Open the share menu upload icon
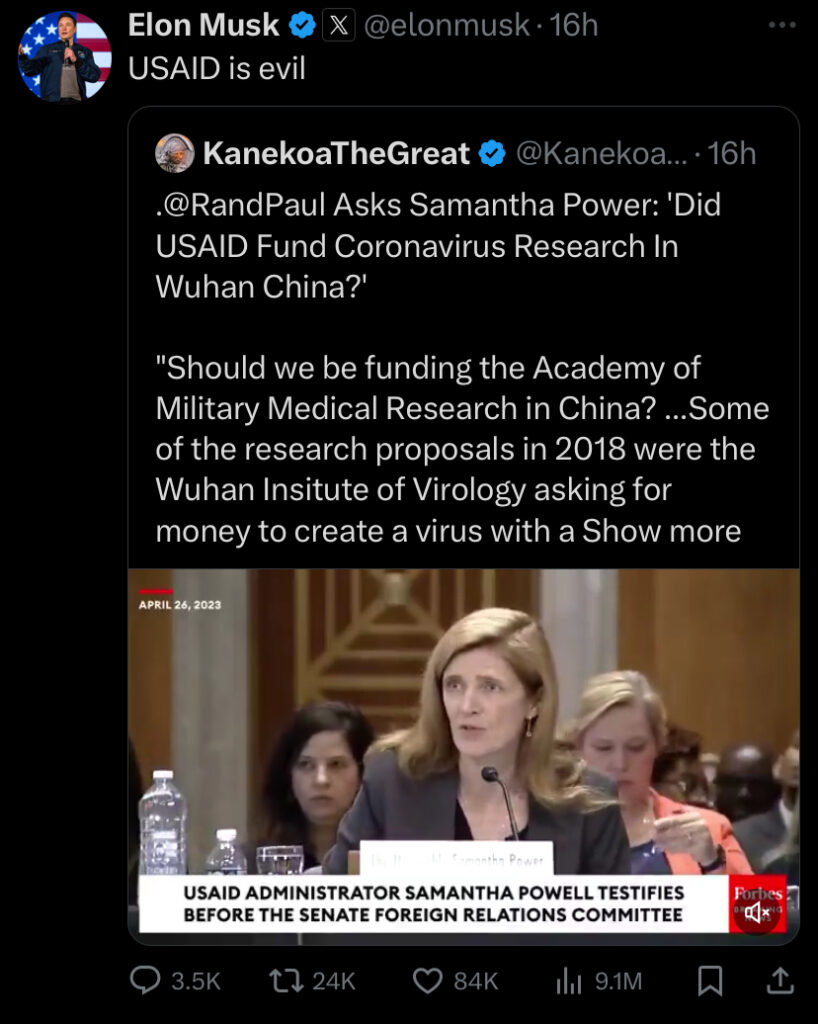Image resolution: width=818 pixels, height=1024 pixels. point(779,981)
